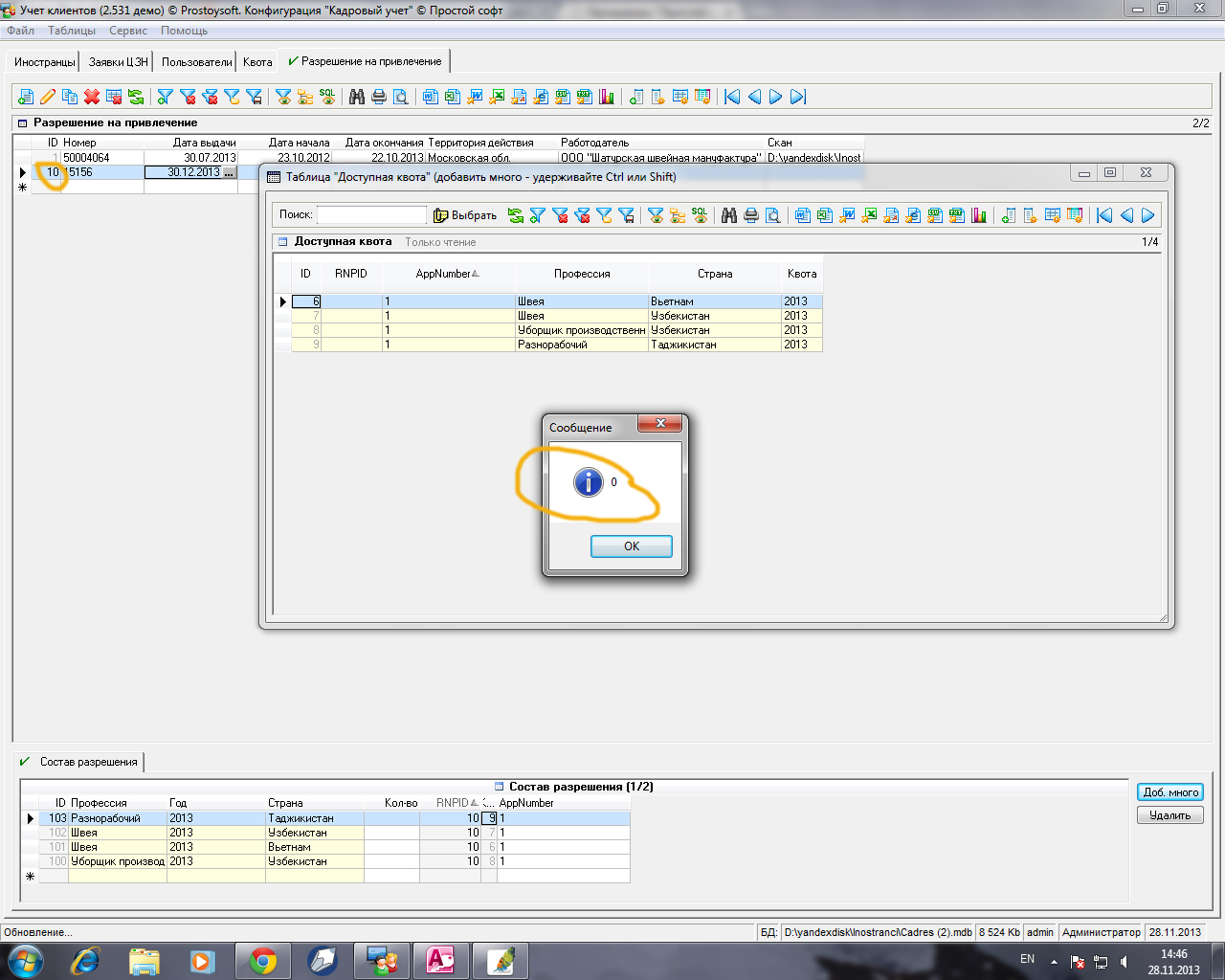This screenshot has width=1225, height=980.
Task: Click the red X delete record icon
Action: pyautogui.click(x=92, y=97)
